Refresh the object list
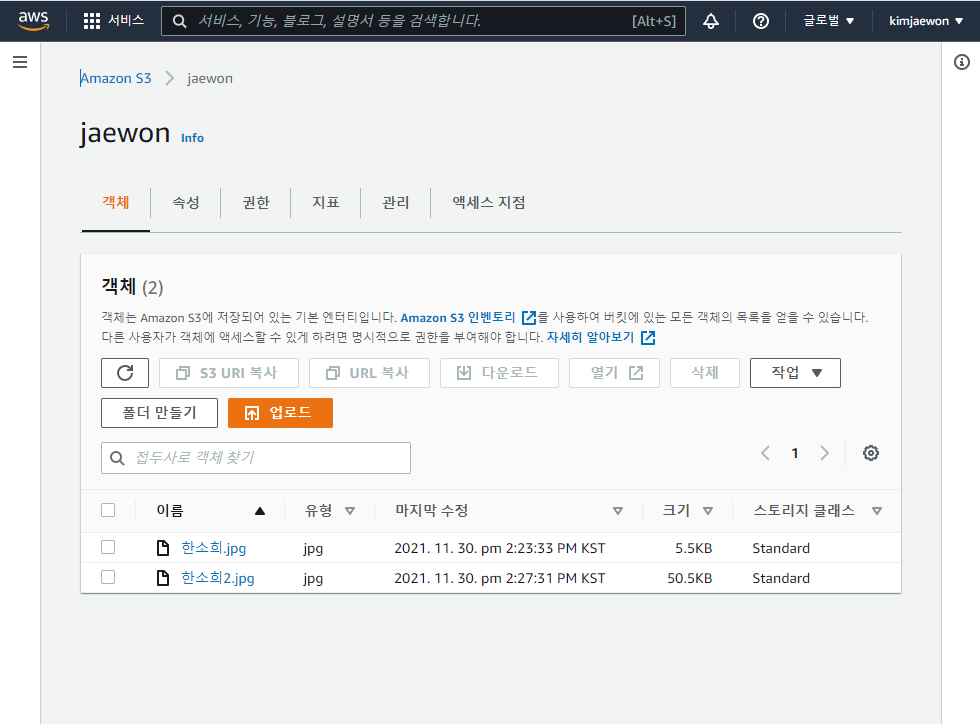The width and height of the screenshot is (980, 724). click(123, 372)
